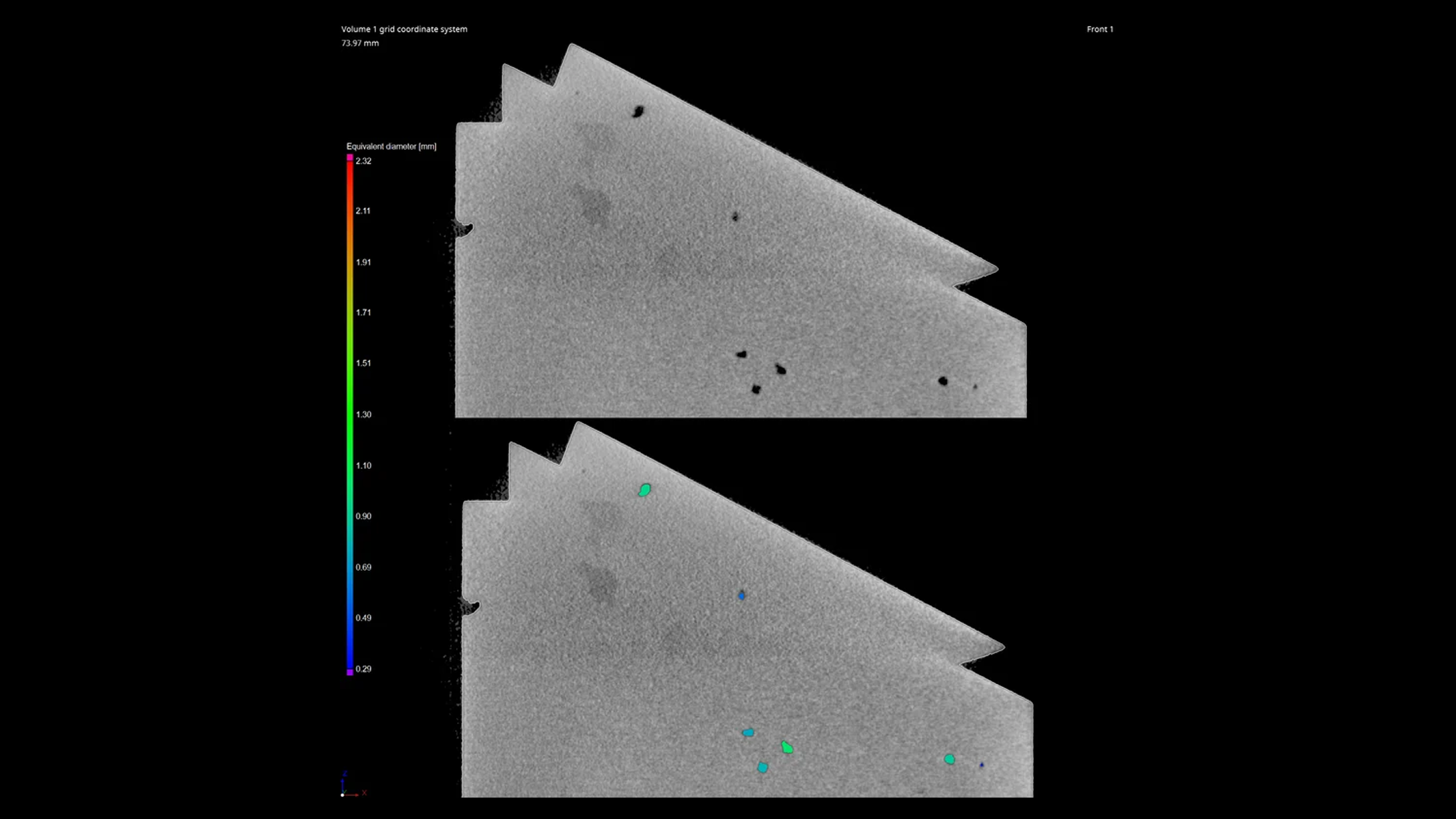Viewport: 1456px width, 819px height.
Task: Click the Z axis arrow on orientation gizmo
Action: (x=343, y=780)
